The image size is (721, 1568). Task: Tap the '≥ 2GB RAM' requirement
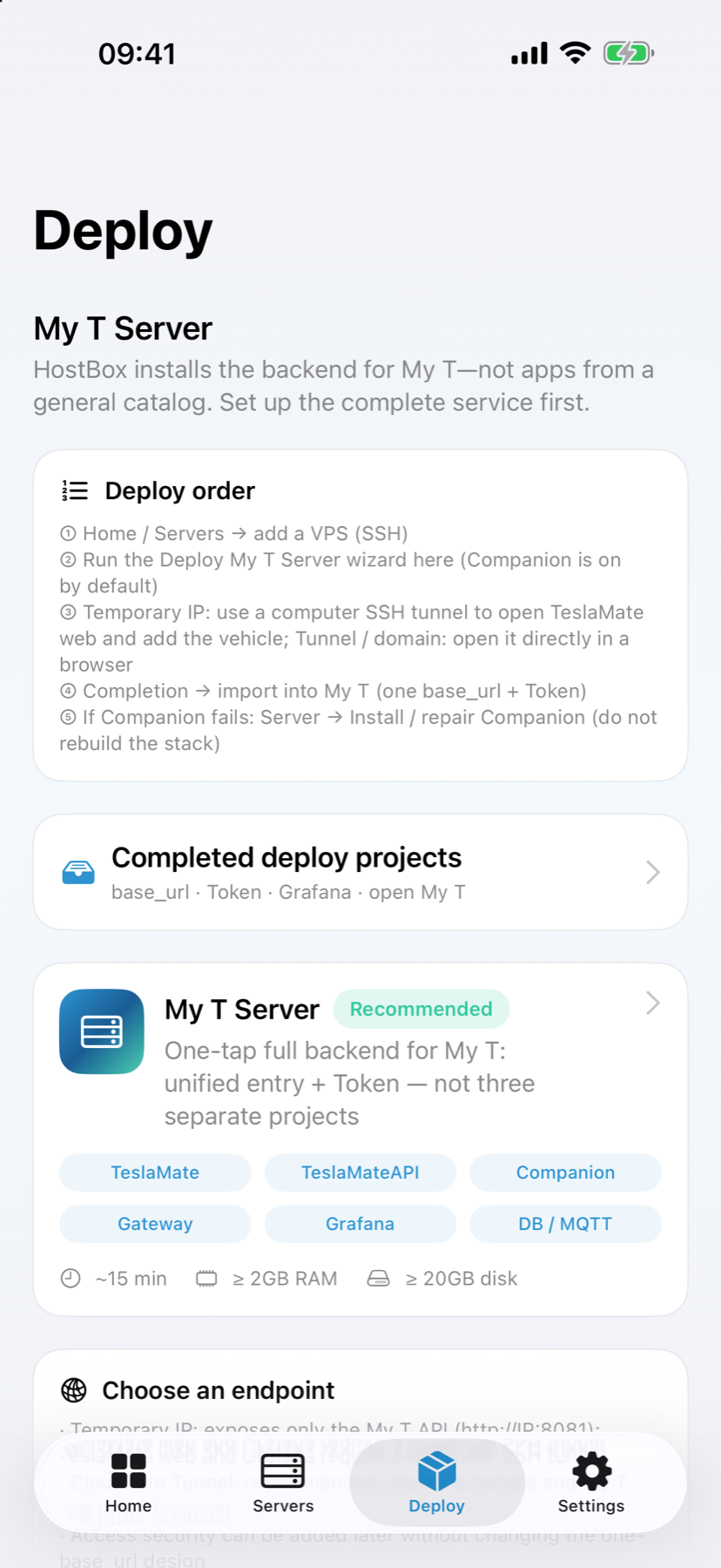pyautogui.click(x=285, y=1278)
